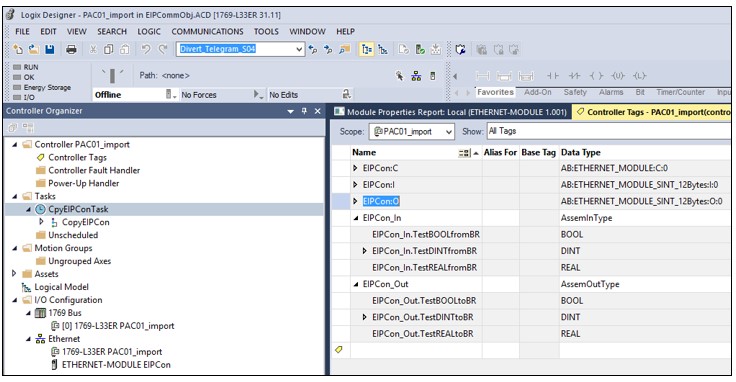Print using the printer icon
The image size is (736, 382).
71,49
